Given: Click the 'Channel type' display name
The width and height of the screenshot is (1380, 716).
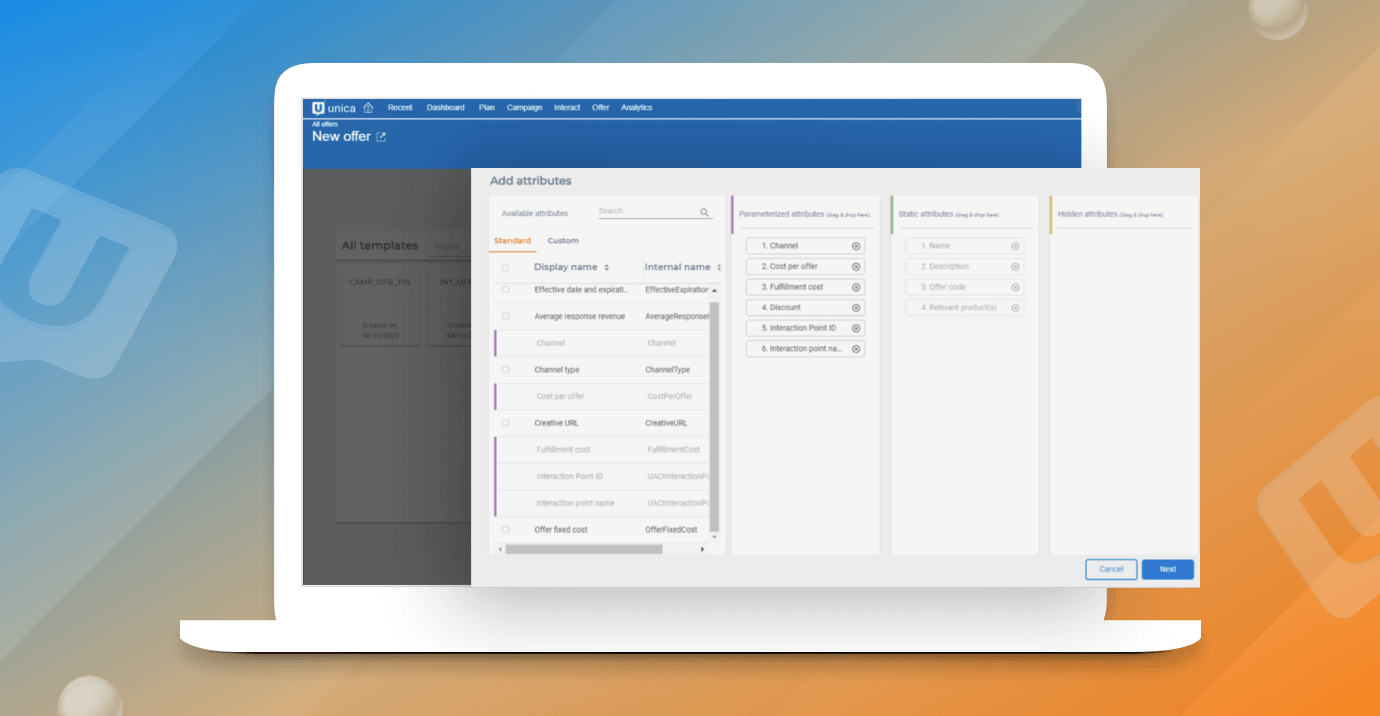Looking at the screenshot, I should [x=557, y=370].
